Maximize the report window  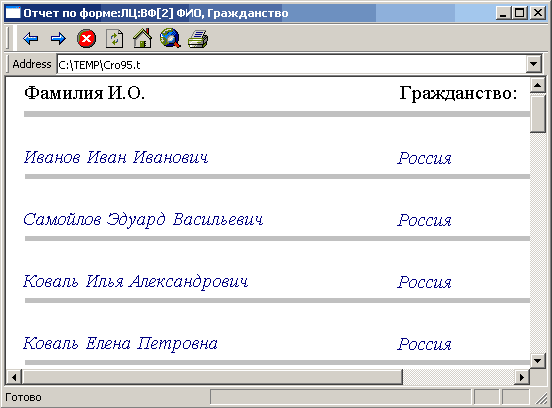tap(520, 13)
